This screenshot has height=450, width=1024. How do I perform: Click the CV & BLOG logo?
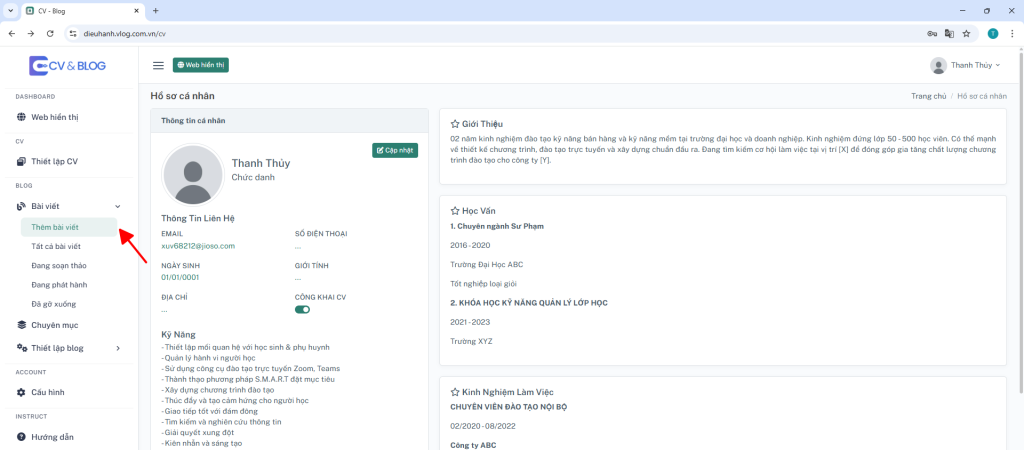tap(67, 65)
